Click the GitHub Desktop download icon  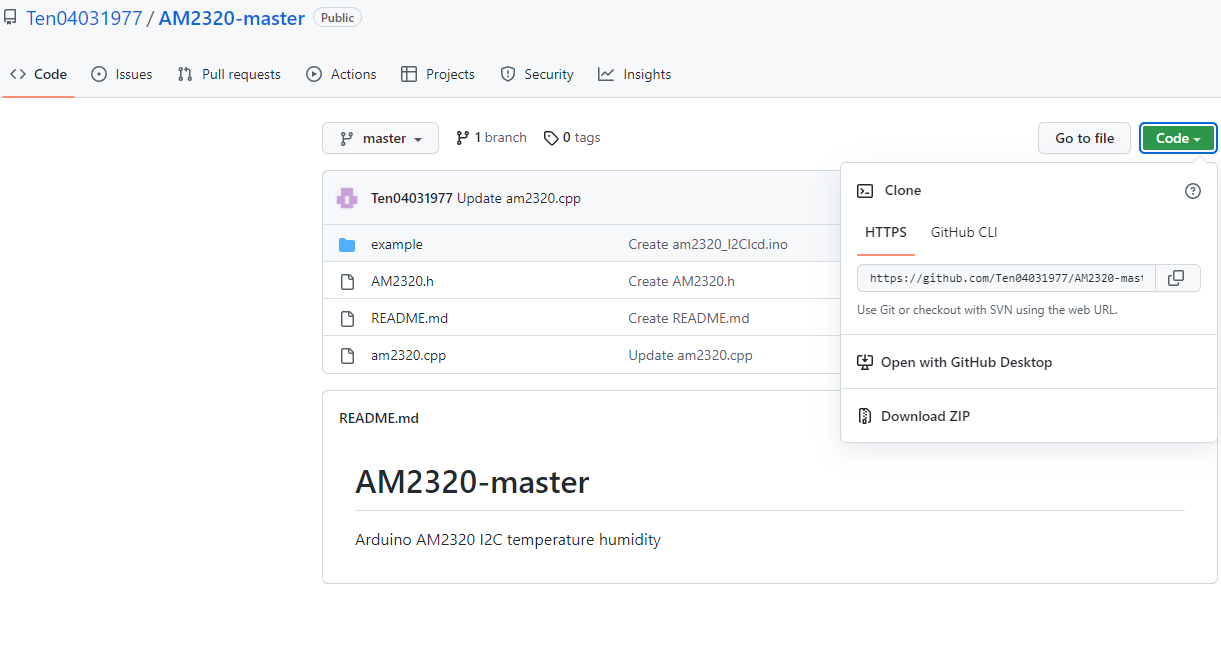[x=865, y=362]
